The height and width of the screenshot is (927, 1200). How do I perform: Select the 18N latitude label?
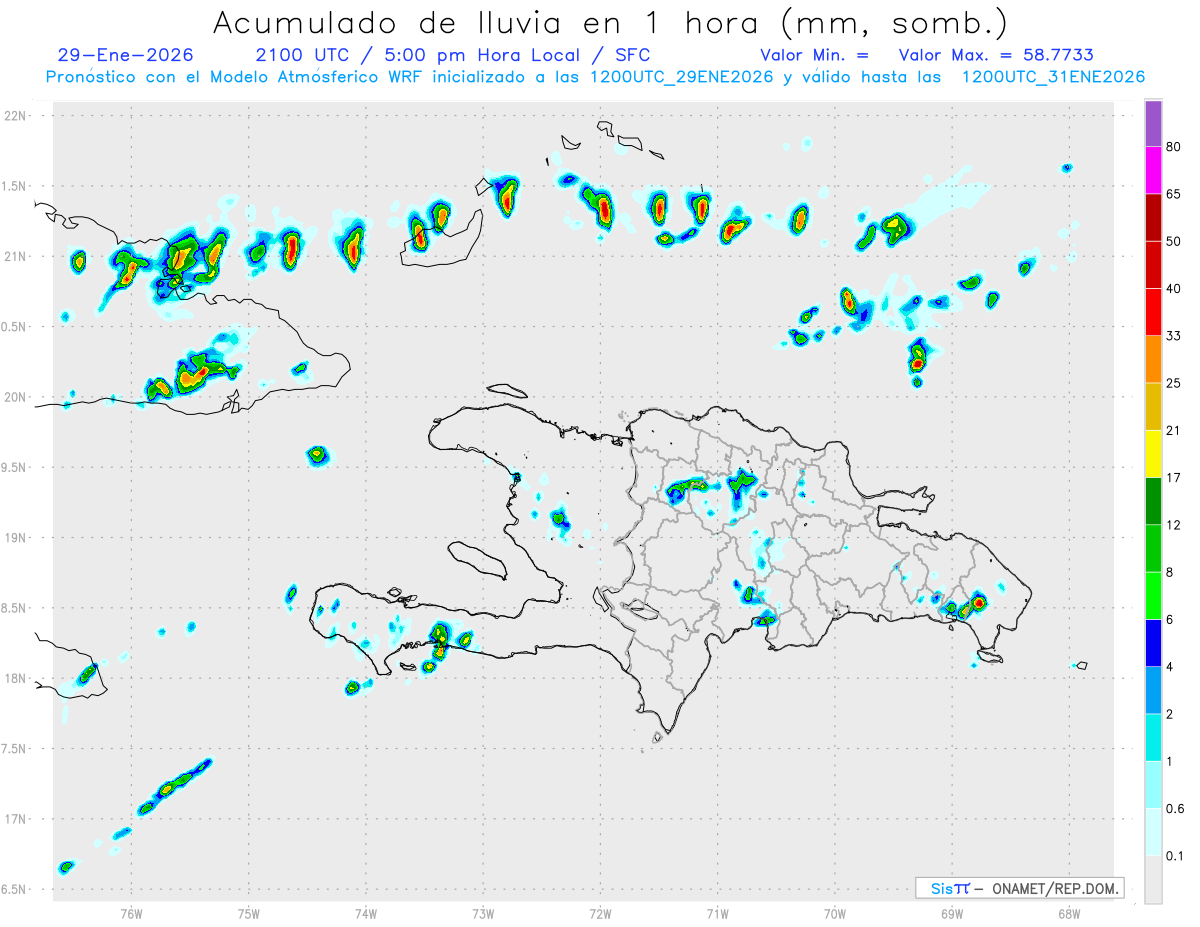point(15,678)
